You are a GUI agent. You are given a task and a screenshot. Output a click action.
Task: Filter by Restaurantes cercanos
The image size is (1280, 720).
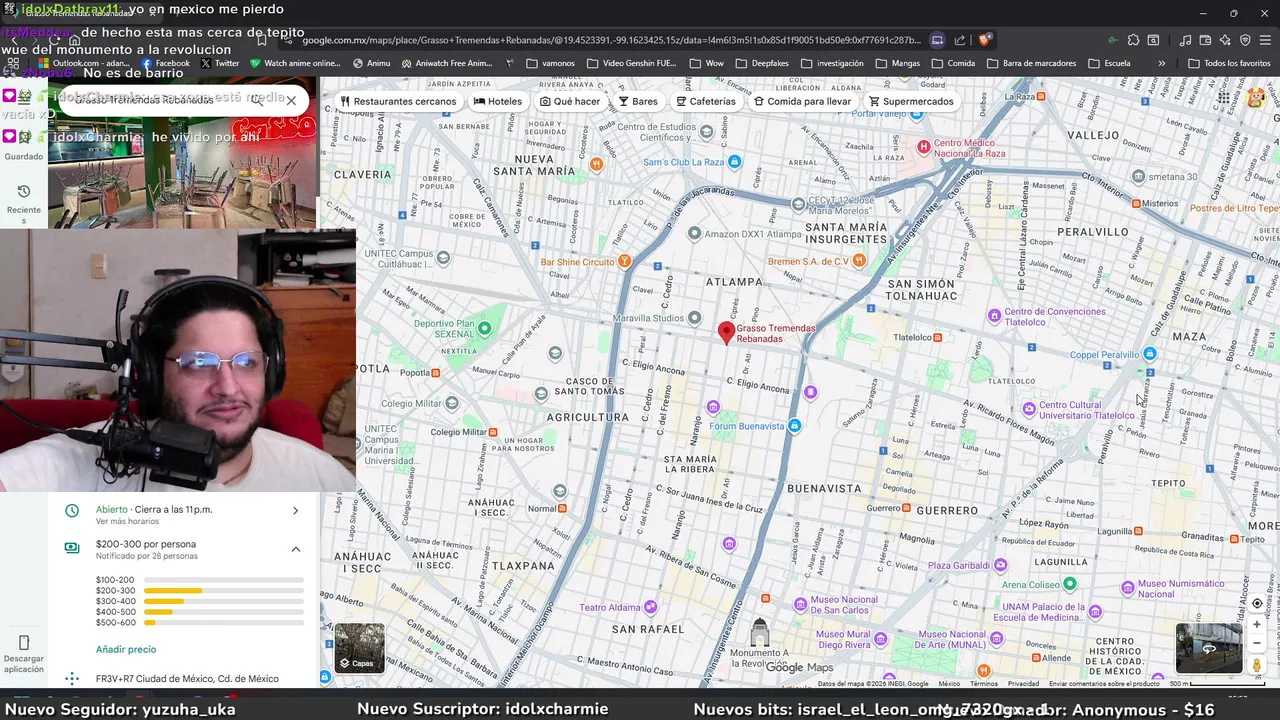coord(398,101)
